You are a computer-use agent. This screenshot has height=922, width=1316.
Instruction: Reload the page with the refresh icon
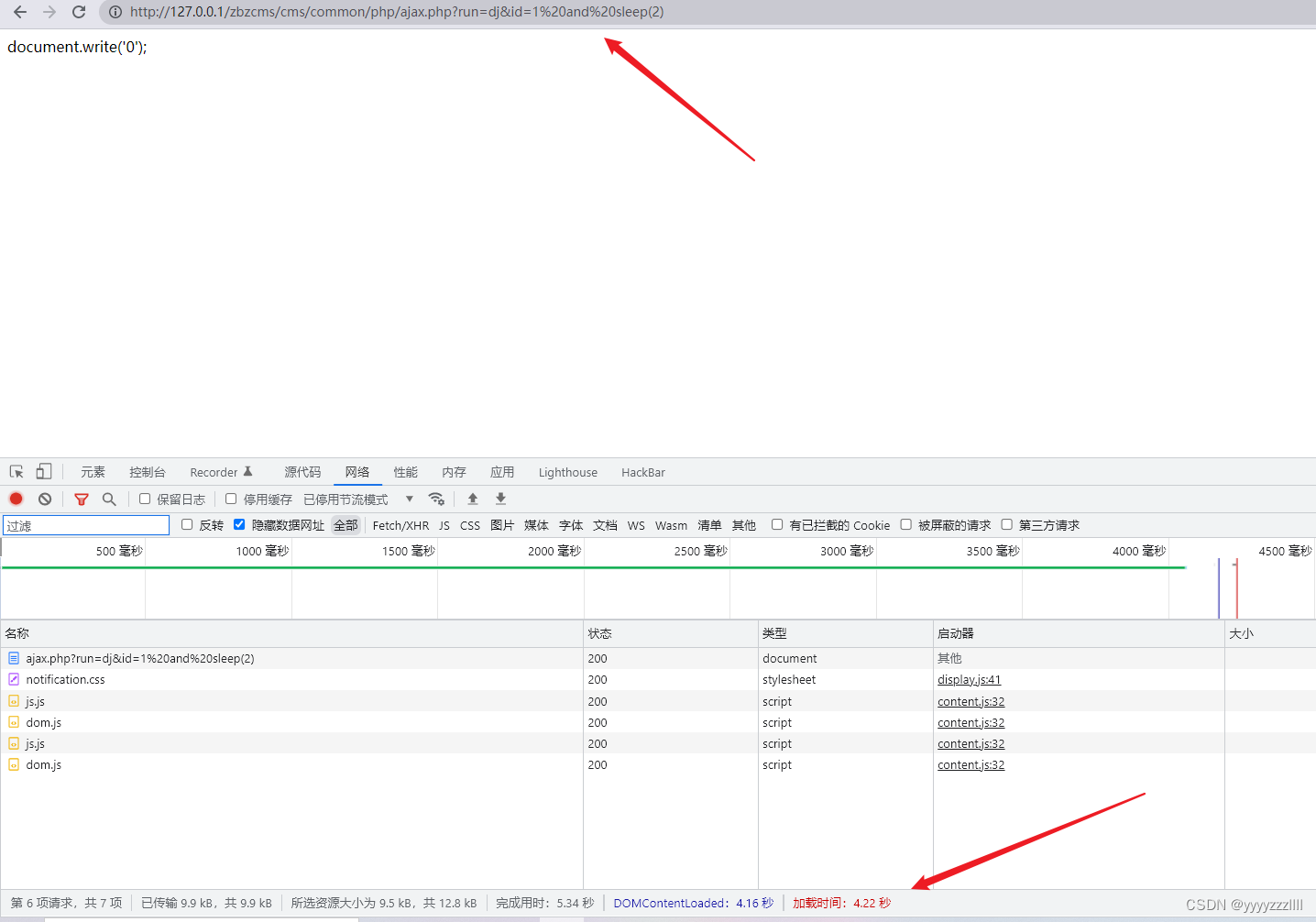[79, 12]
